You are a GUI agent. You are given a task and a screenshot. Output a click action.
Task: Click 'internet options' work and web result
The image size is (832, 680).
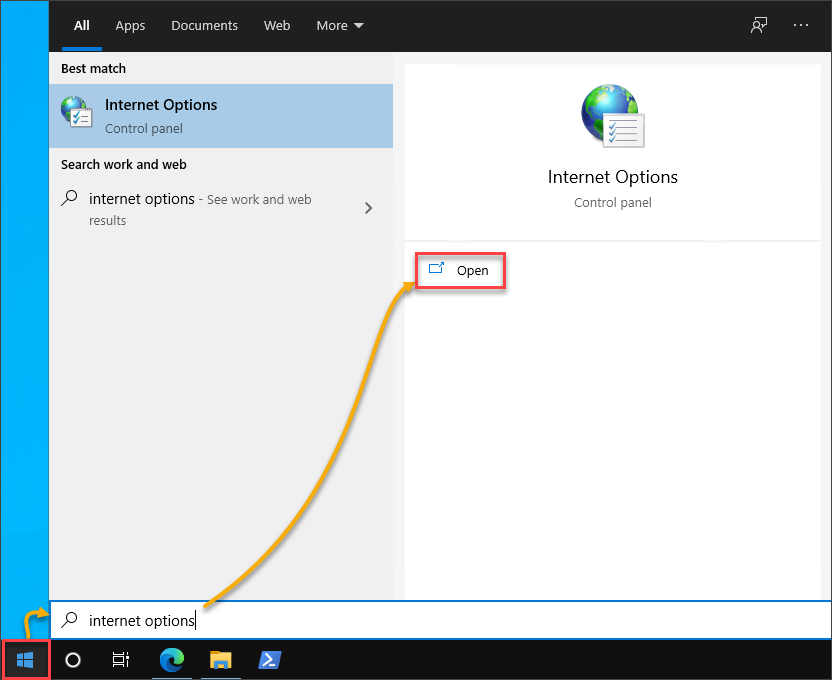[200, 208]
